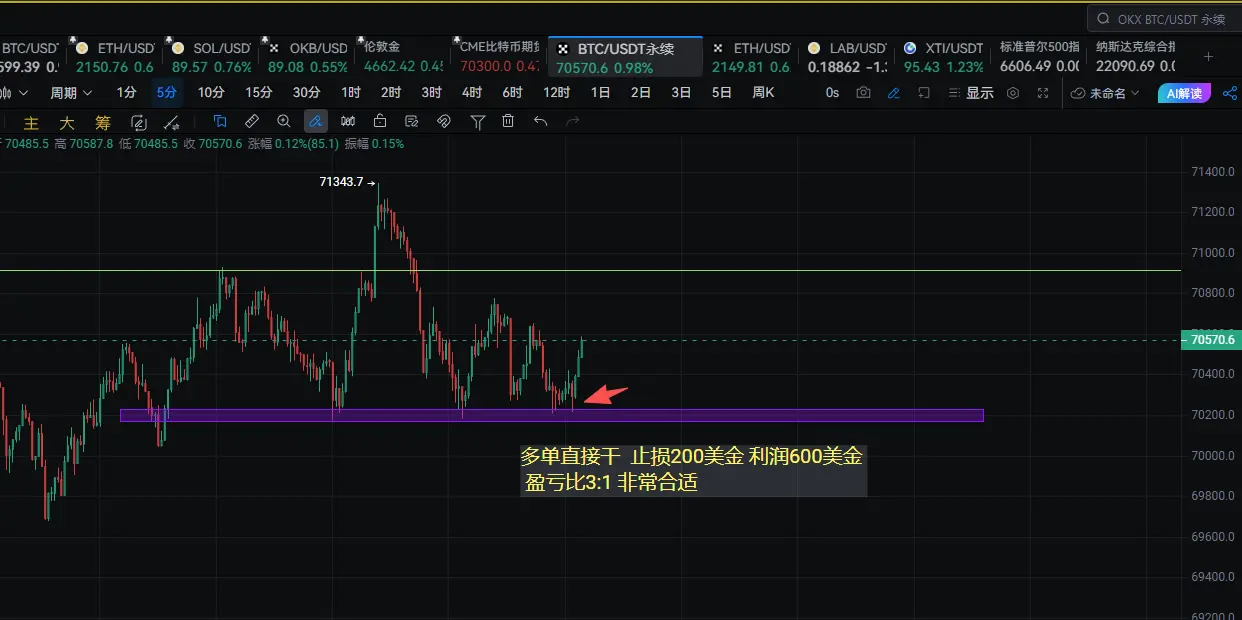1242x620 pixels.
Task: Enter fullscreen chart mode
Action: pyautogui.click(x=1043, y=93)
